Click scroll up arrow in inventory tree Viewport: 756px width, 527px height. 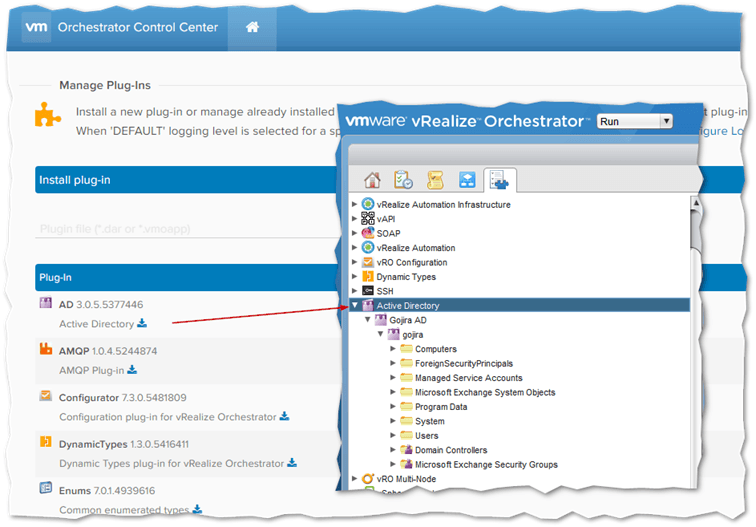[x=695, y=203]
